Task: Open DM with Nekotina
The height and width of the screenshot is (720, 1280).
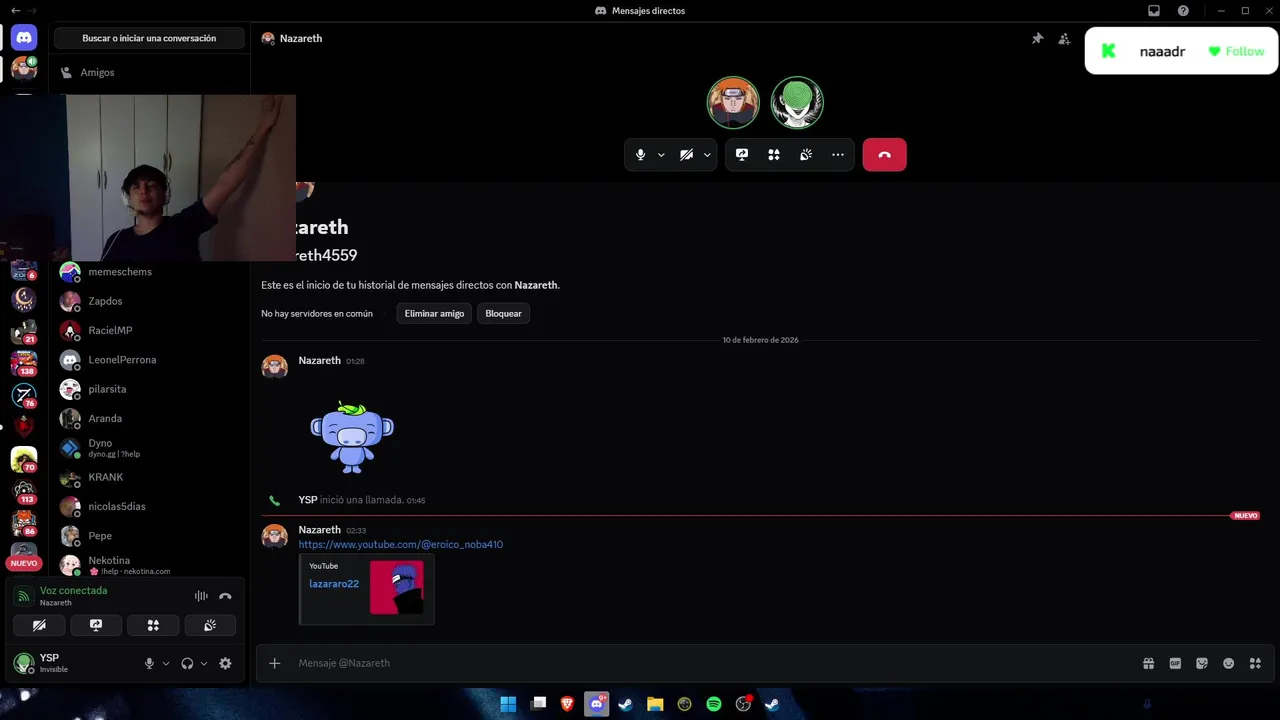Action: [149, 565]
